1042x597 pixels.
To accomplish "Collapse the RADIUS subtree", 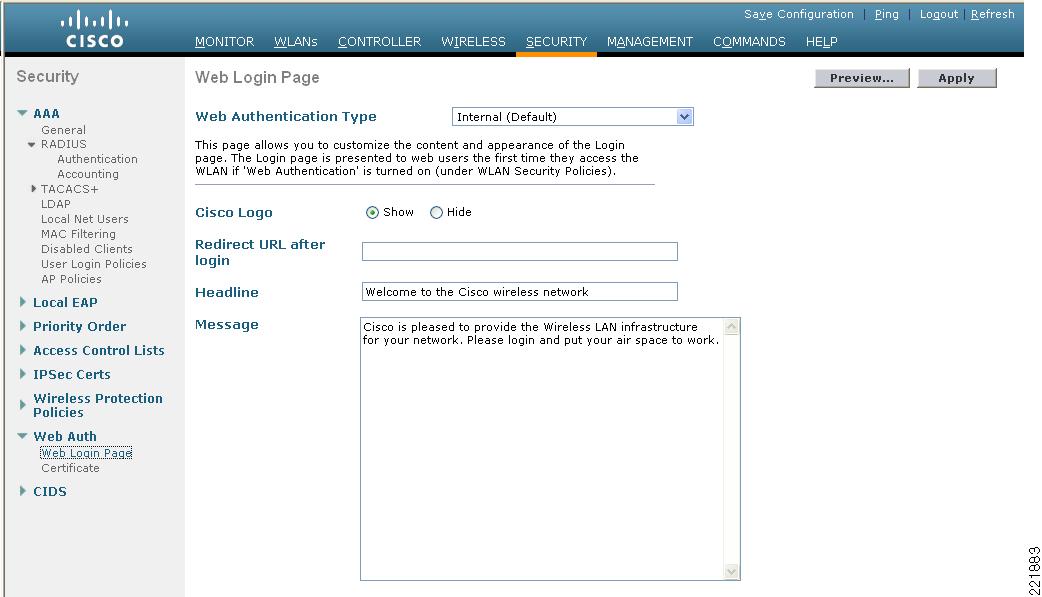I will pos(31,144).
